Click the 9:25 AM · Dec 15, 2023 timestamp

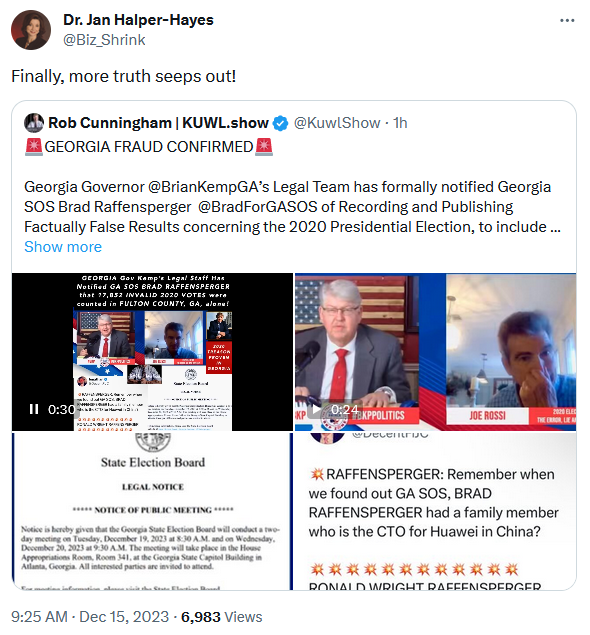tap(90, 617)
